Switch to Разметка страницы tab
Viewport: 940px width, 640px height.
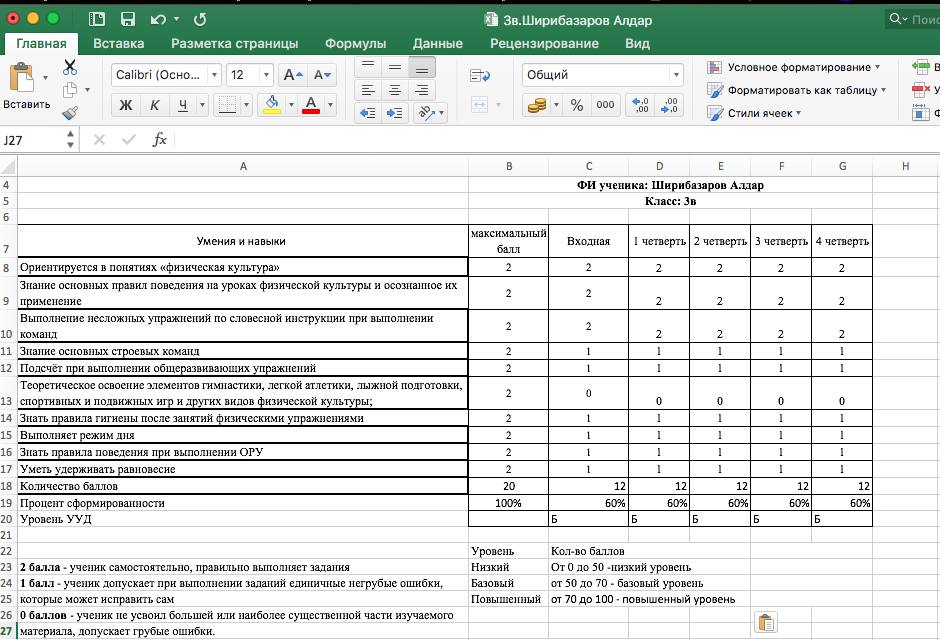234,44
